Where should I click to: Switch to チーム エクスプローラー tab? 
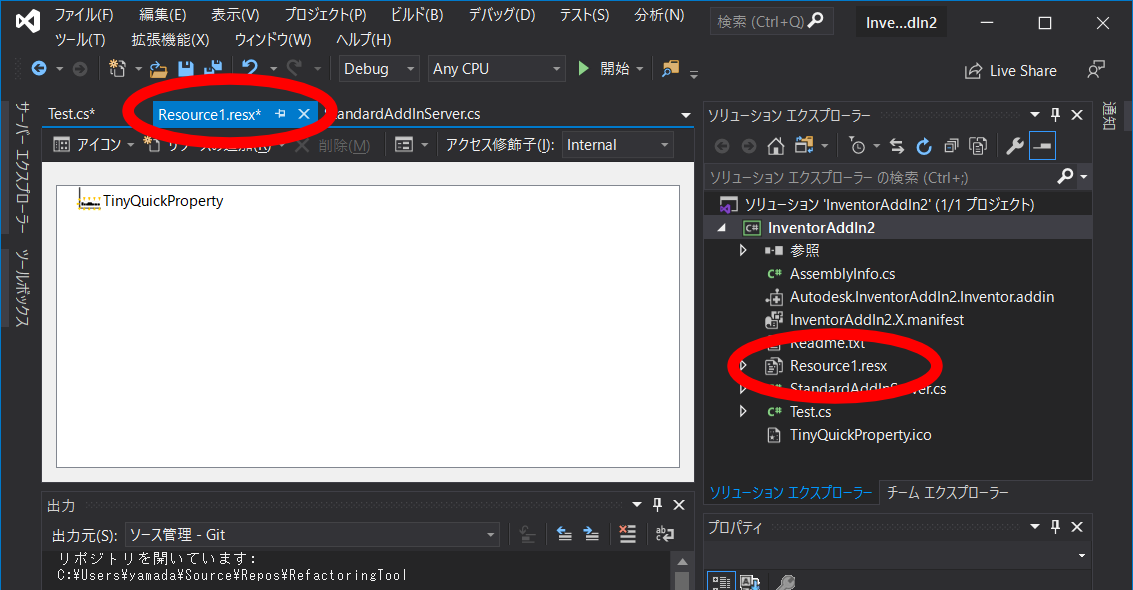pos(947,493)
